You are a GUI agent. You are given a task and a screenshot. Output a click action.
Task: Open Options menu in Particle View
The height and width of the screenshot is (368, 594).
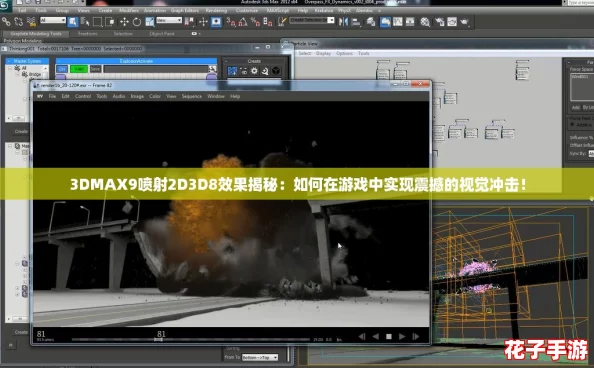click(344, 53)
